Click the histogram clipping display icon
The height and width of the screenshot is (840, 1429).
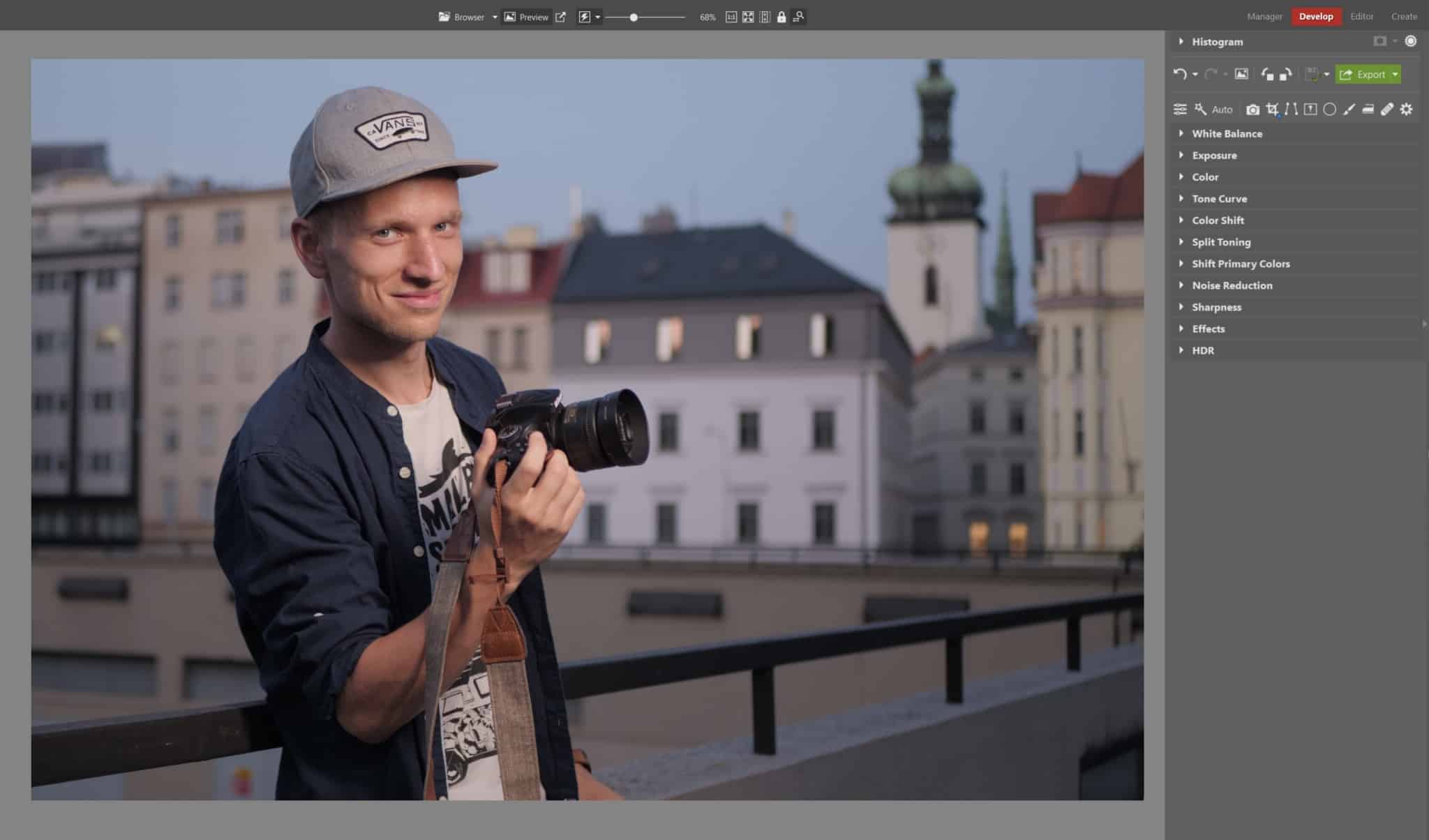pos(1379,41)
